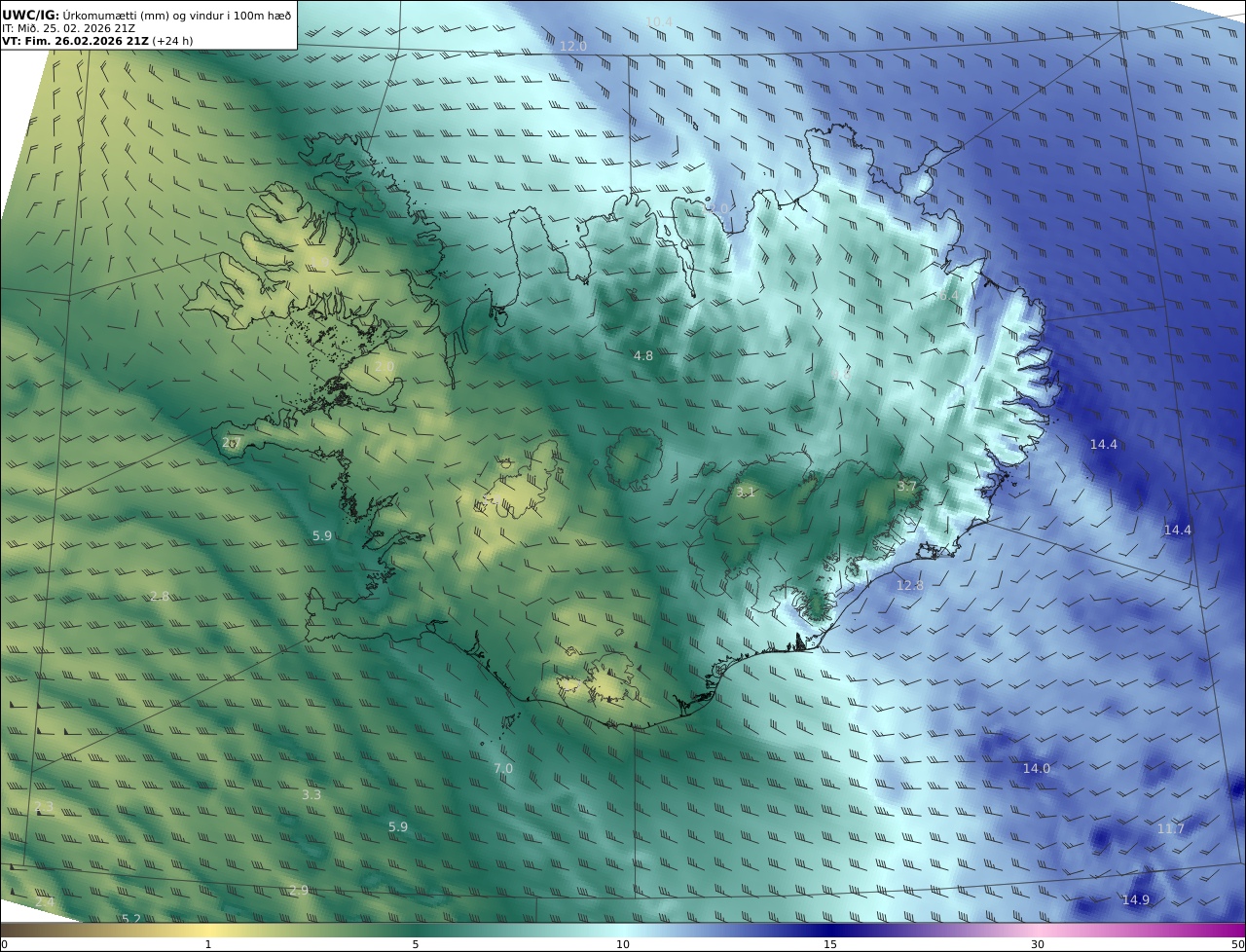
Task: Click the 2.0 value label in Breiðafjörður
Action: [x=385, y=368]
